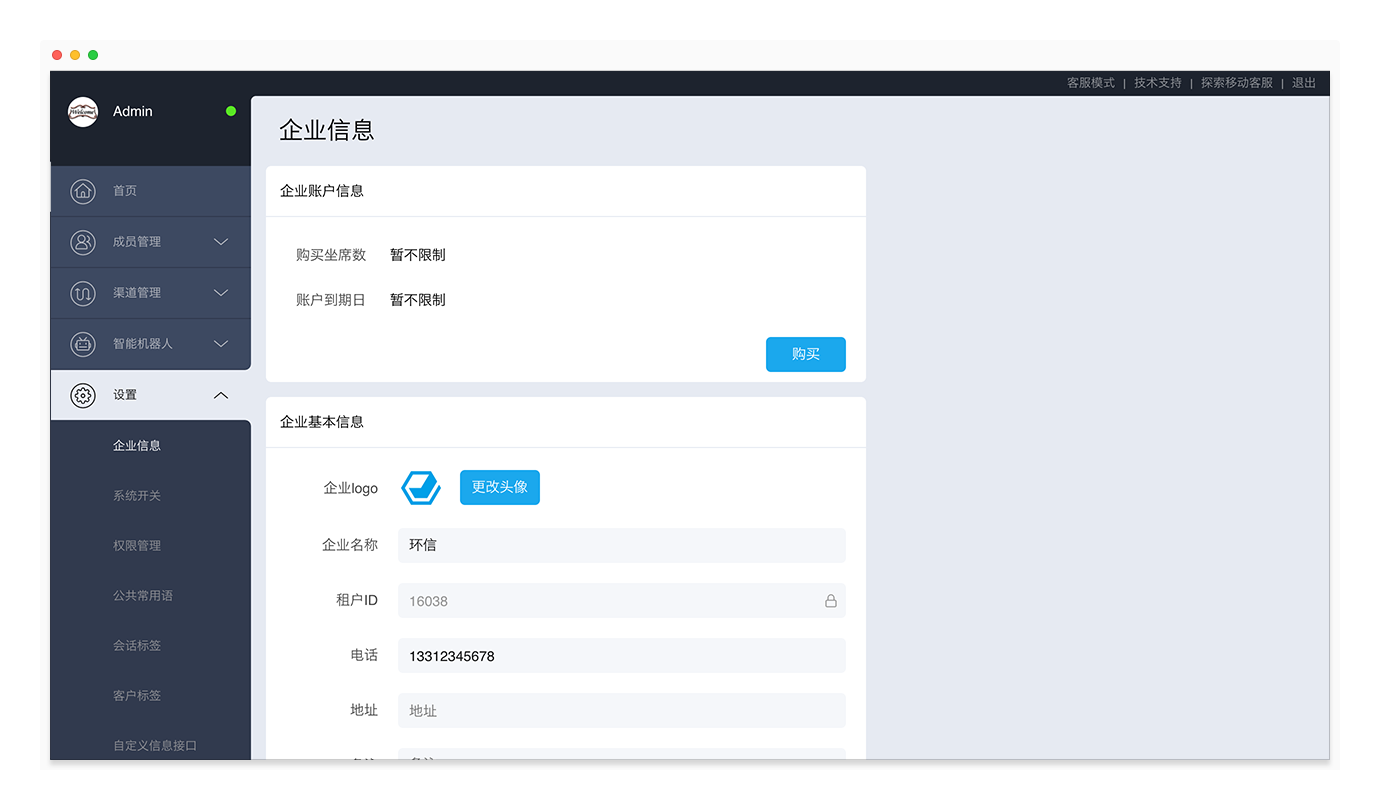Click the lock icon in 租户ID field
Viewport: 1380px width, 810px height.
[830, 601]
